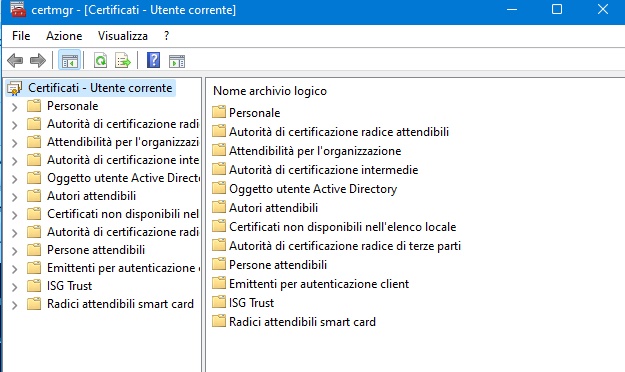
Task: Click the certificate icon next to Certificati - Utente corrente
Action: pyautogui.click(x=15, y=88)
